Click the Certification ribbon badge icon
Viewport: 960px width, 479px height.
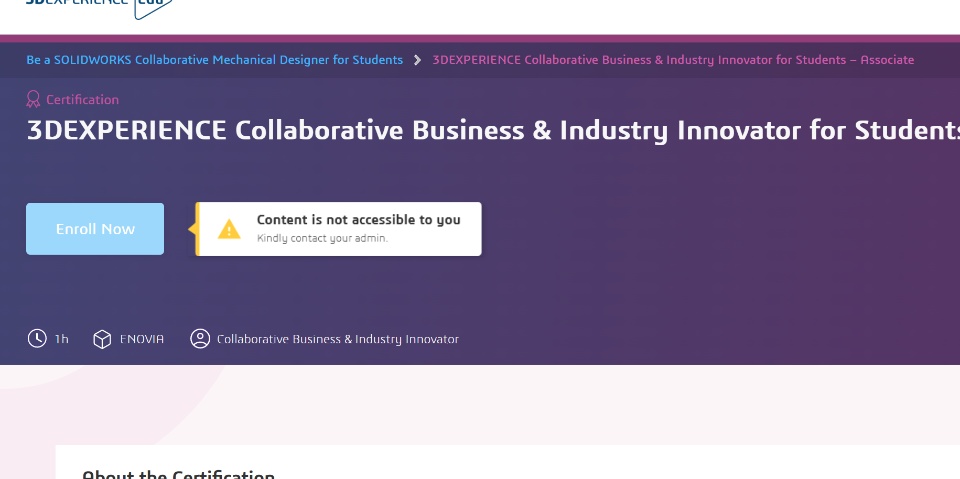tap(33, 99)
